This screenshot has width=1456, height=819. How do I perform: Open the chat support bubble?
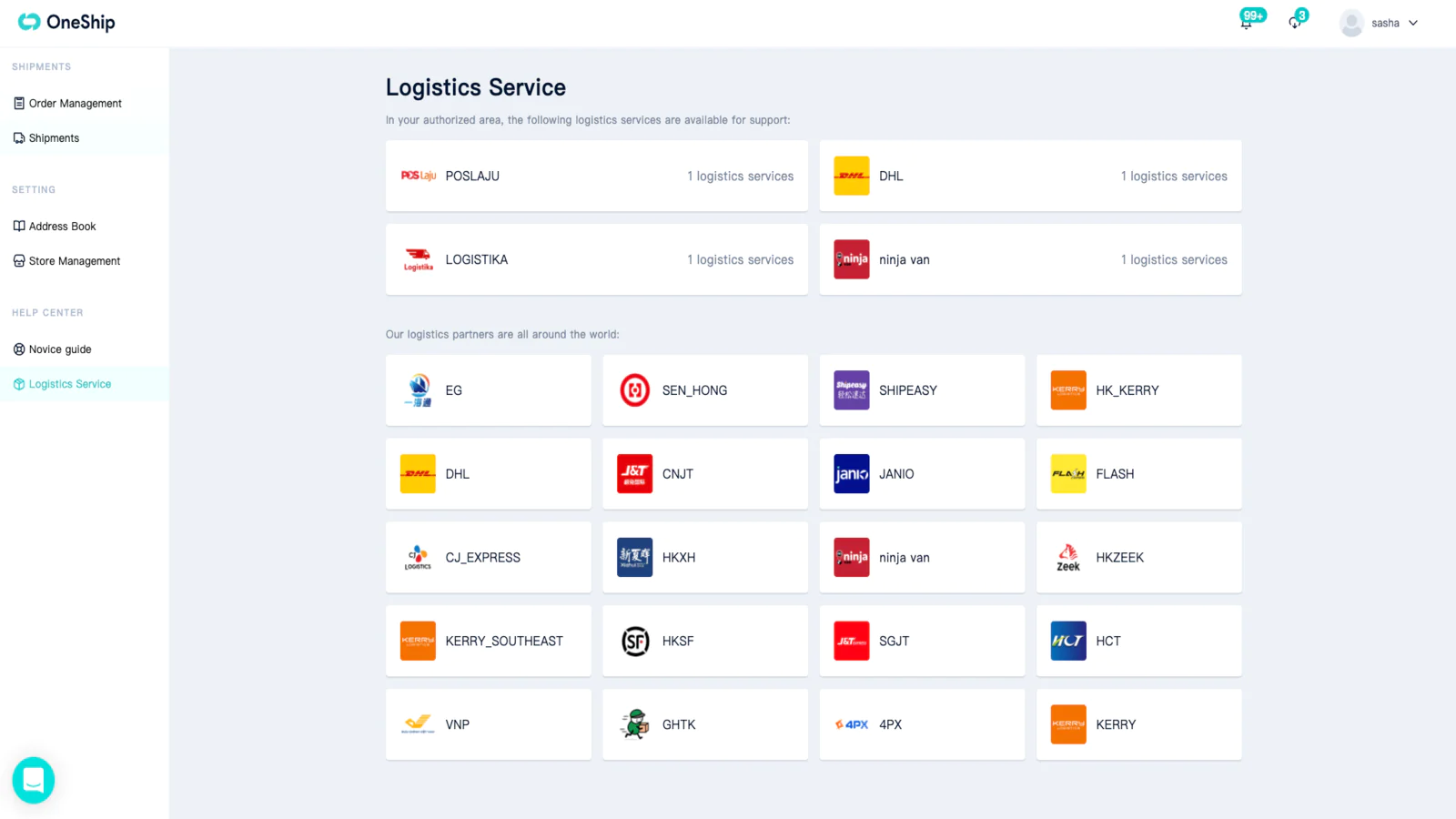pos(34,780)
